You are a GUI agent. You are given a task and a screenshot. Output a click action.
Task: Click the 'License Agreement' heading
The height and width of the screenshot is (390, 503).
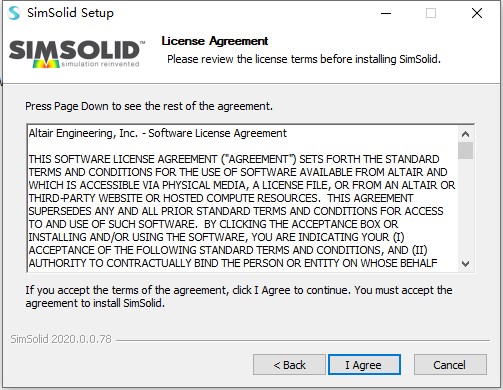(215, 41)
